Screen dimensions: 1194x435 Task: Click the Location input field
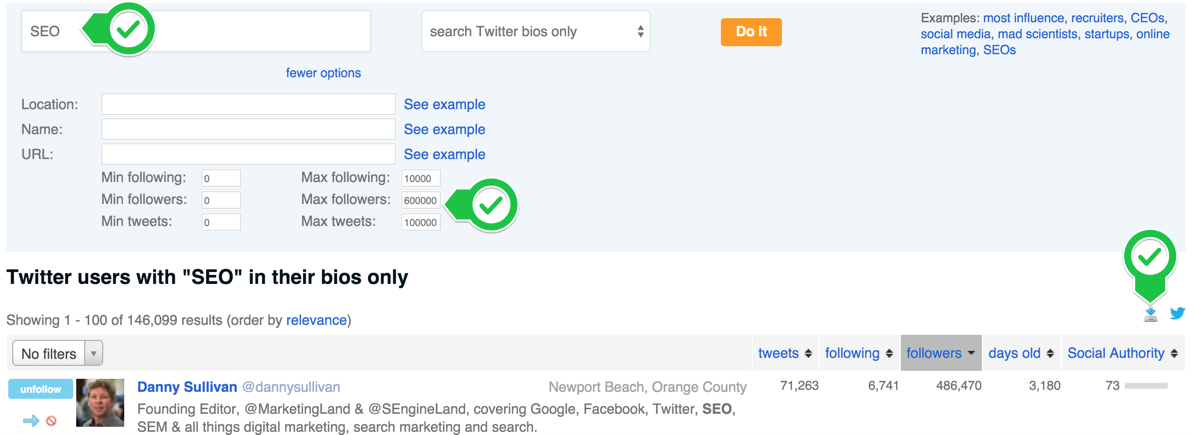point(248,104)
